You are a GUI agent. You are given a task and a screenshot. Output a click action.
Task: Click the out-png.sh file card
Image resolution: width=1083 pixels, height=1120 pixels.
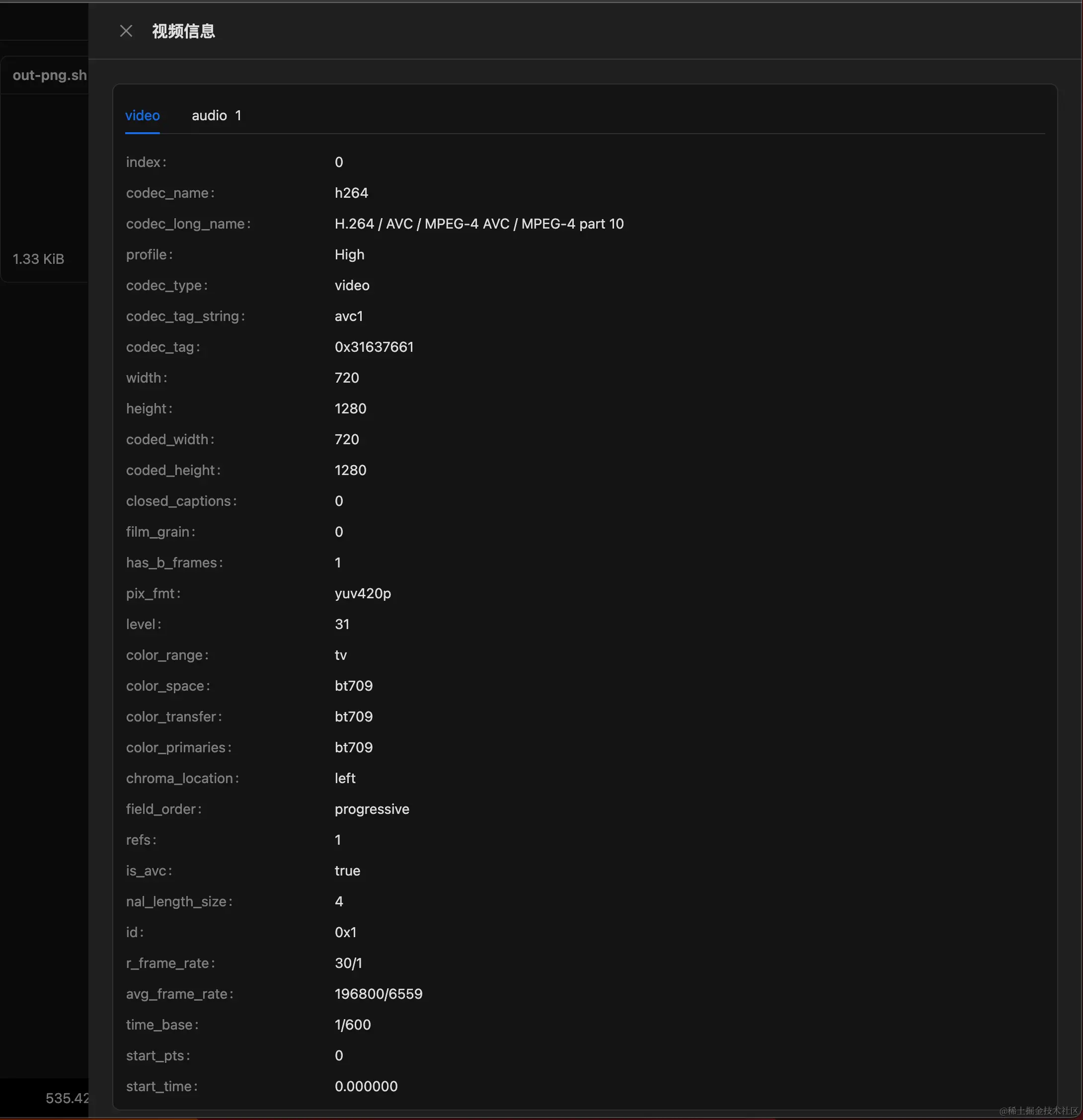[x=49, y=76]
